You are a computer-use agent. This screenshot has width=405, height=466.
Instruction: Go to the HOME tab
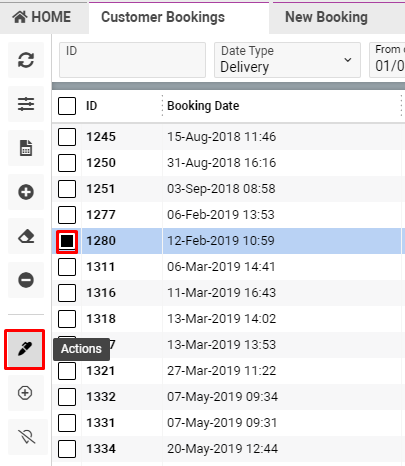pyautogui.click(x=42, y=17)
